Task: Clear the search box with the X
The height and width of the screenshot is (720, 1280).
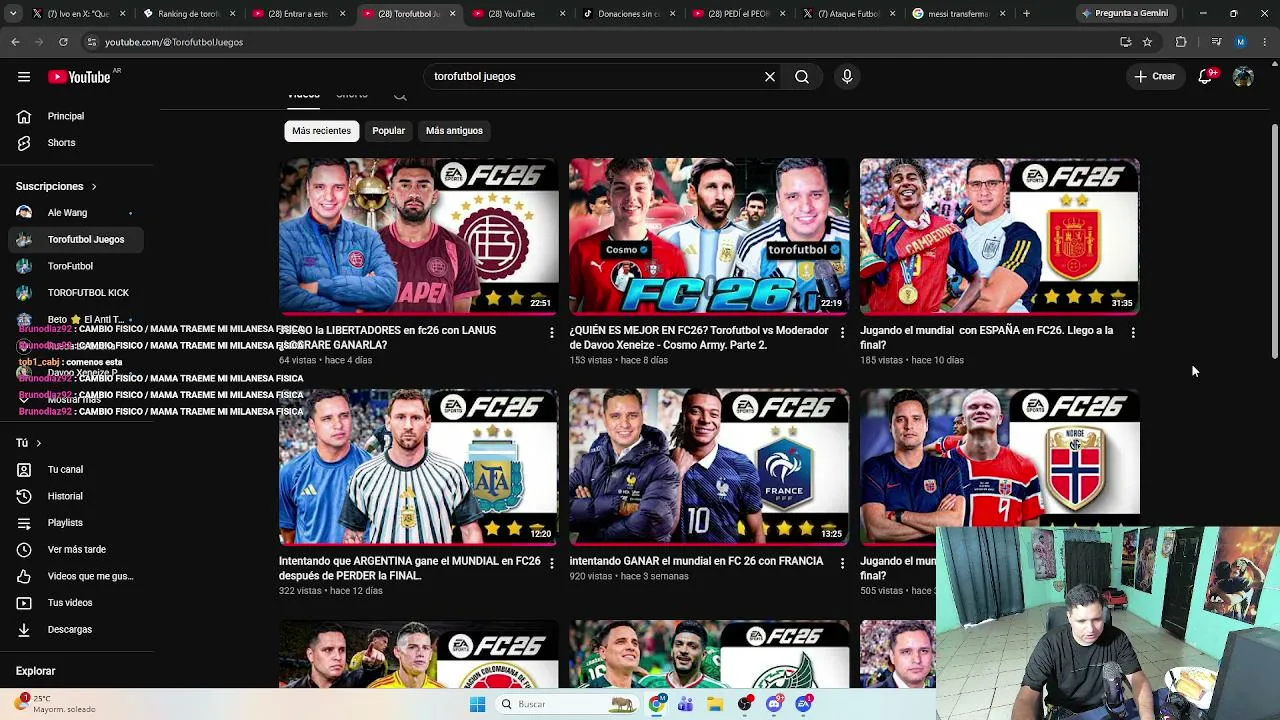Action: (770, 77)
